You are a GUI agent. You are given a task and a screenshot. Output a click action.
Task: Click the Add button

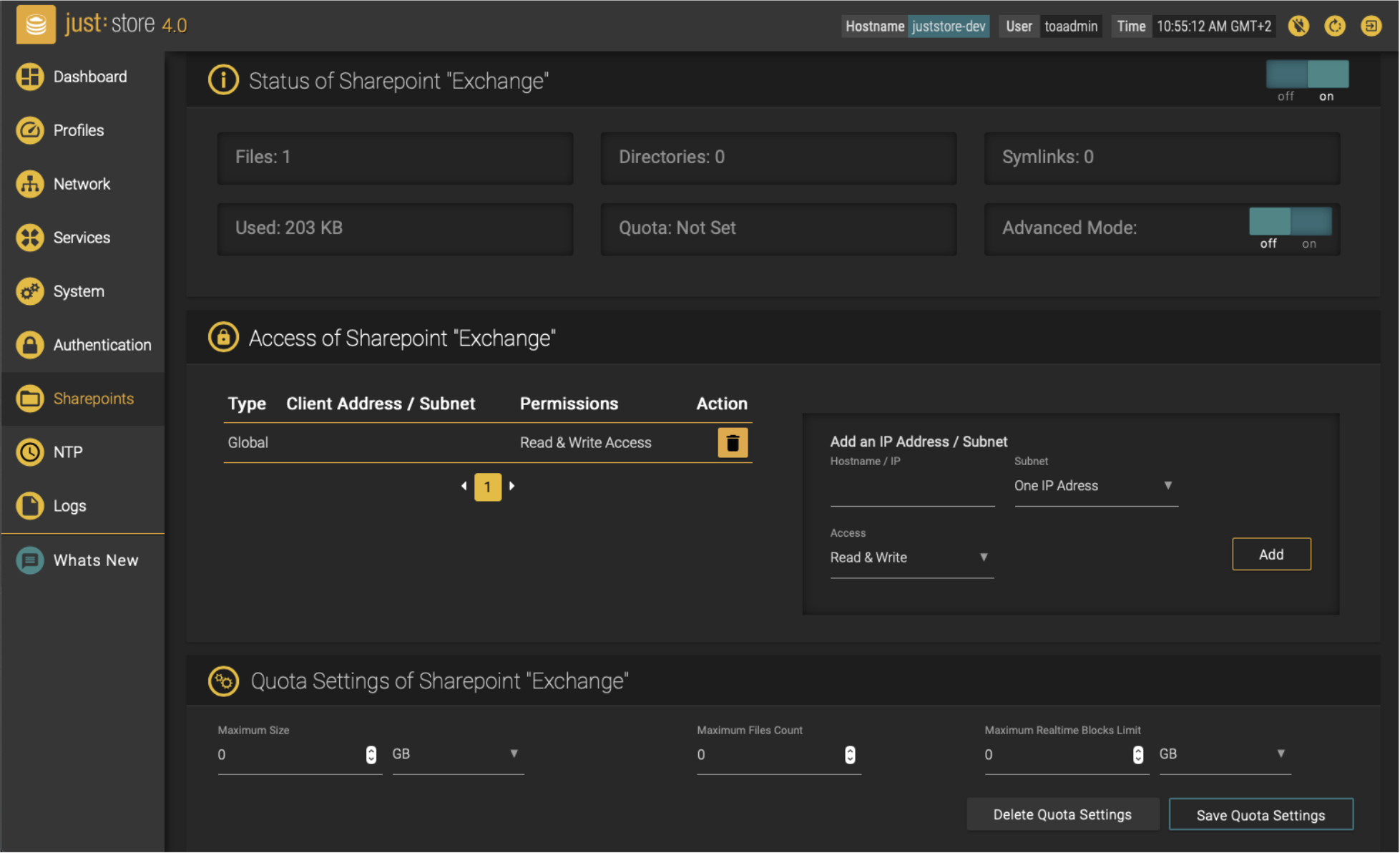click(1271, 555)
